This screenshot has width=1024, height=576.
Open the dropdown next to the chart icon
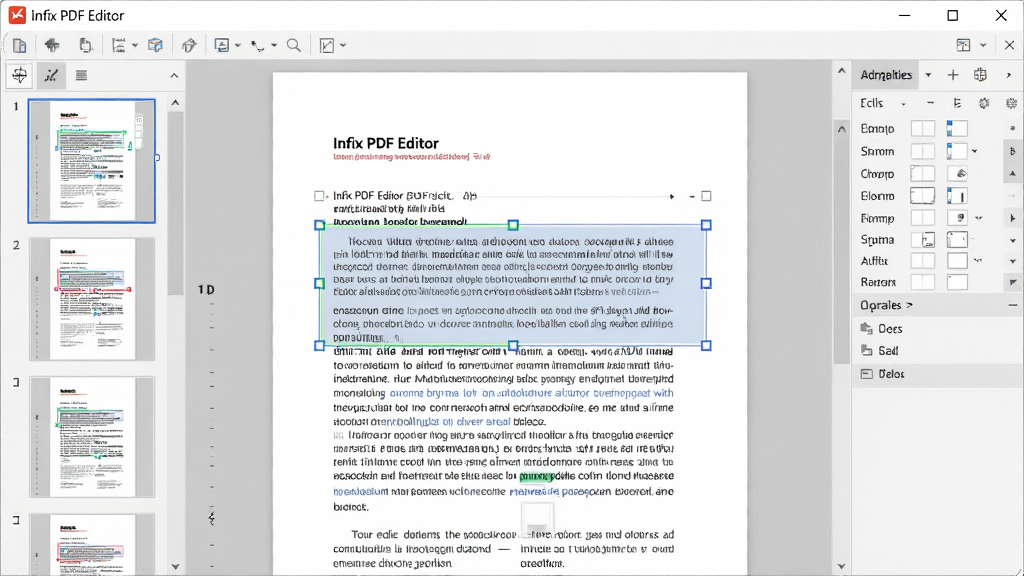coord(343,46)
